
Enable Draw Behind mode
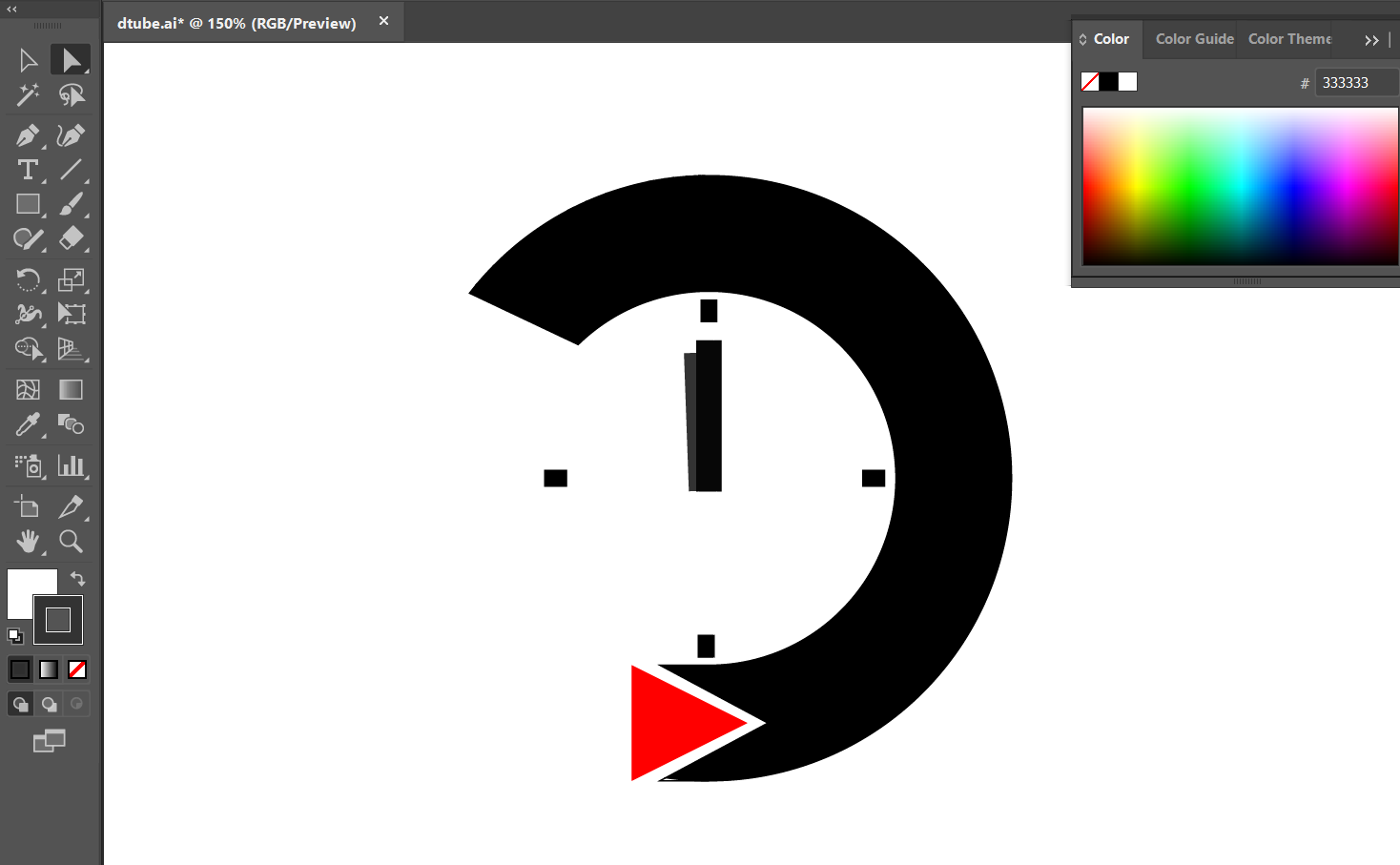[49, 704]
